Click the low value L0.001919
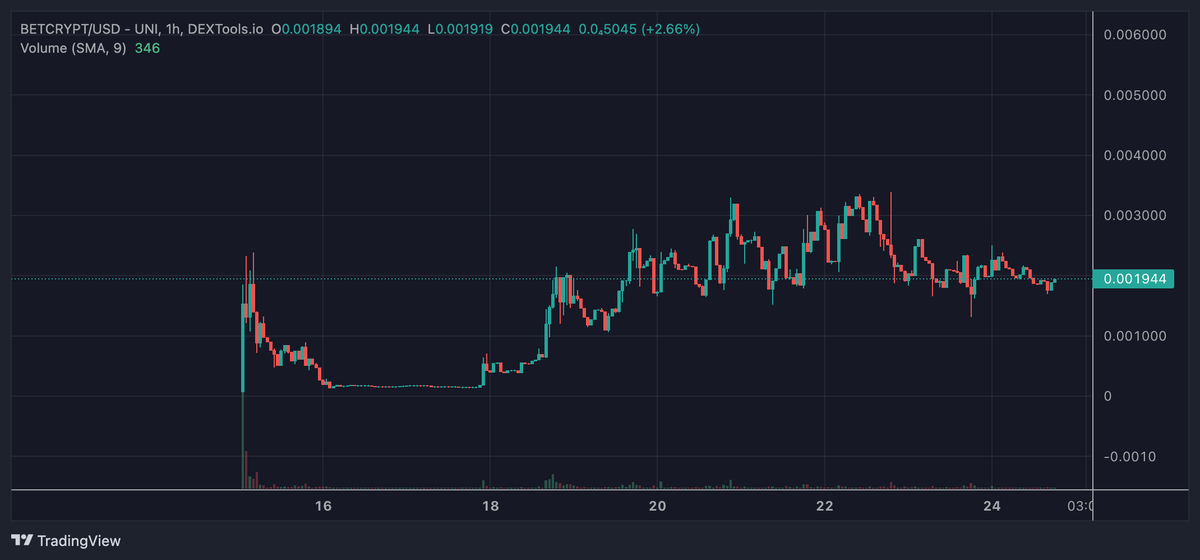The width and height of the screenshot is (1200, 560). (x=461, y=29)
